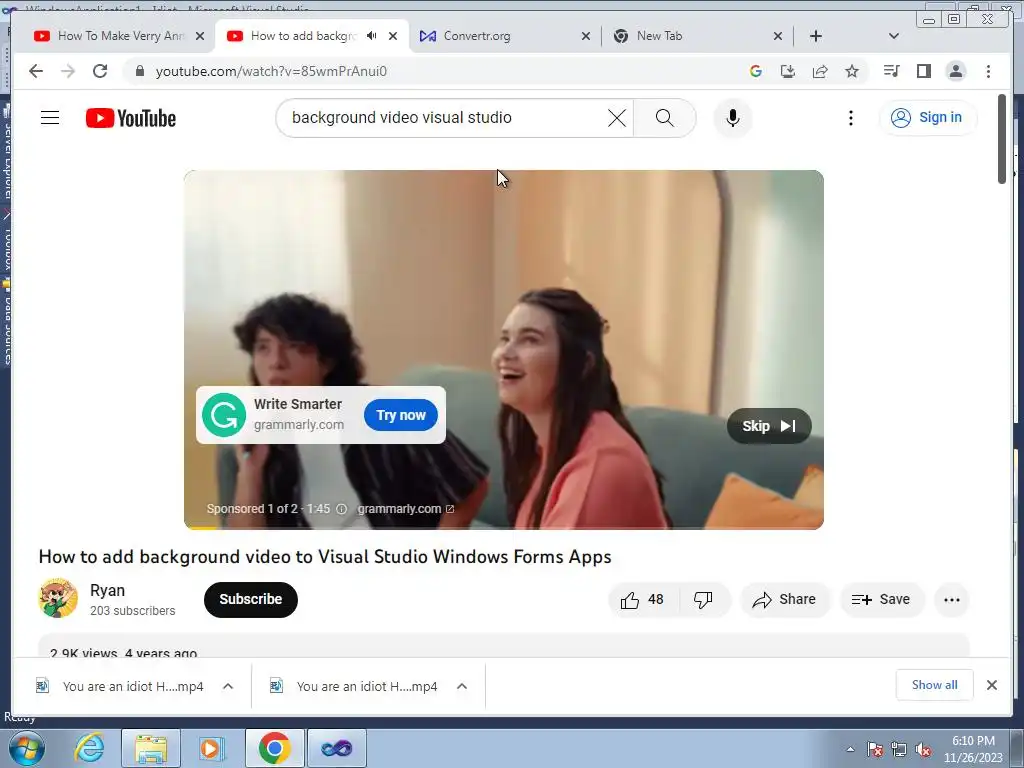
Task: Bookmark this page with the star
Action: pyautogui.click(x=852, y=71)
